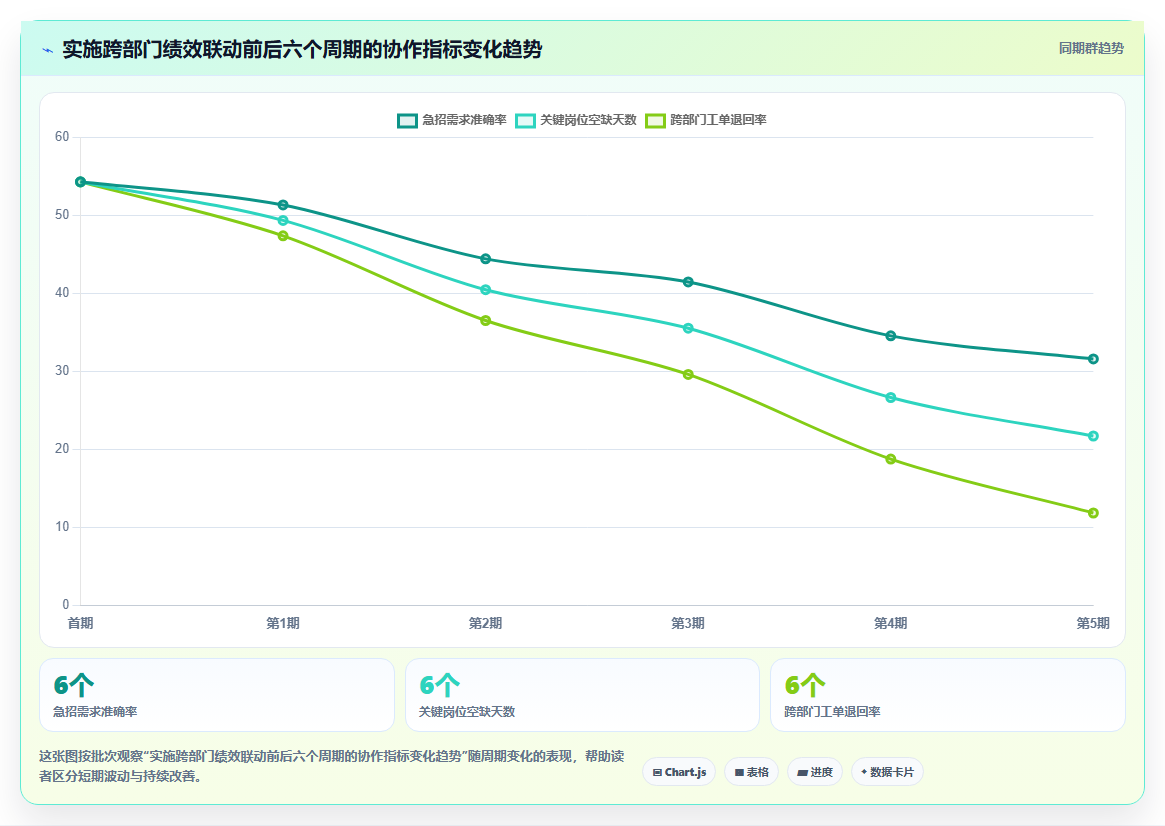This screenshot has width=1165, height=826.
Task: Click the 急招需求准确率 caption in the stat card
Action: 95,712
